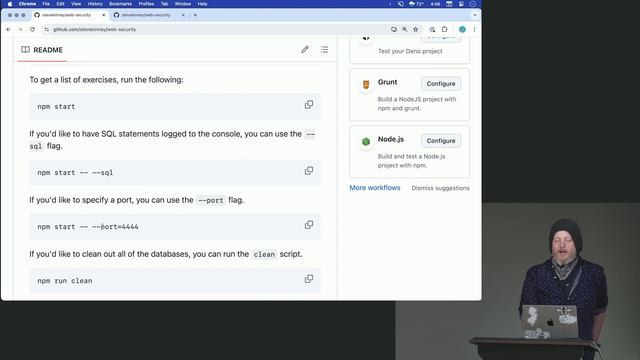640x360 pixels.
Task: Open the Chrome three-dot menu
Action: 474,29
